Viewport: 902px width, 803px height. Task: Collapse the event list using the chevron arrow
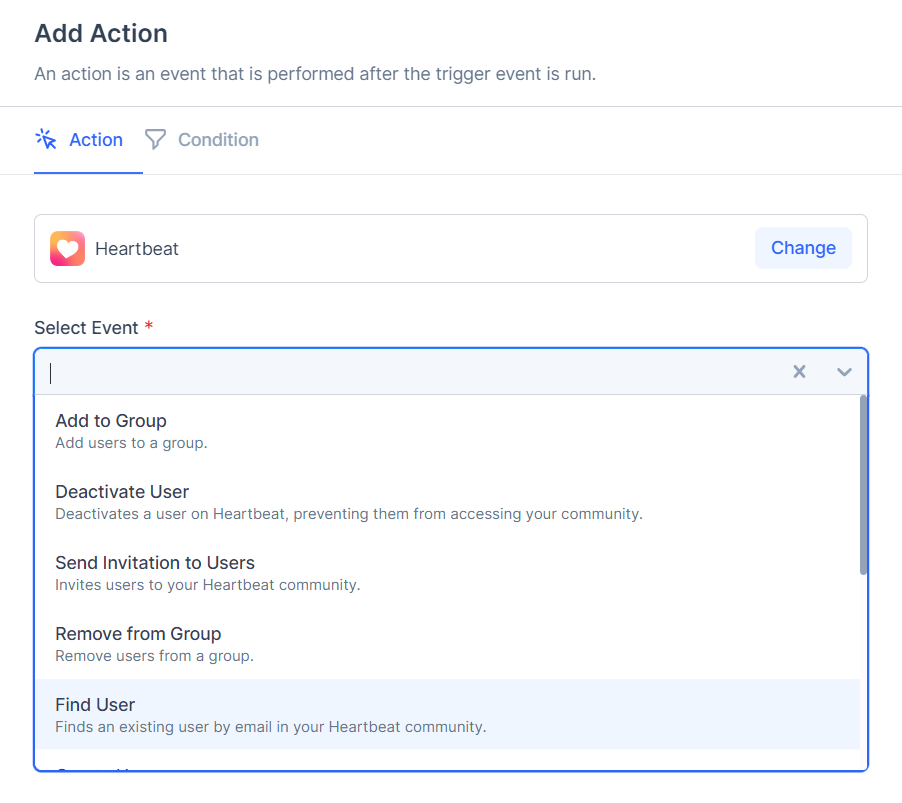pos(844,372)
